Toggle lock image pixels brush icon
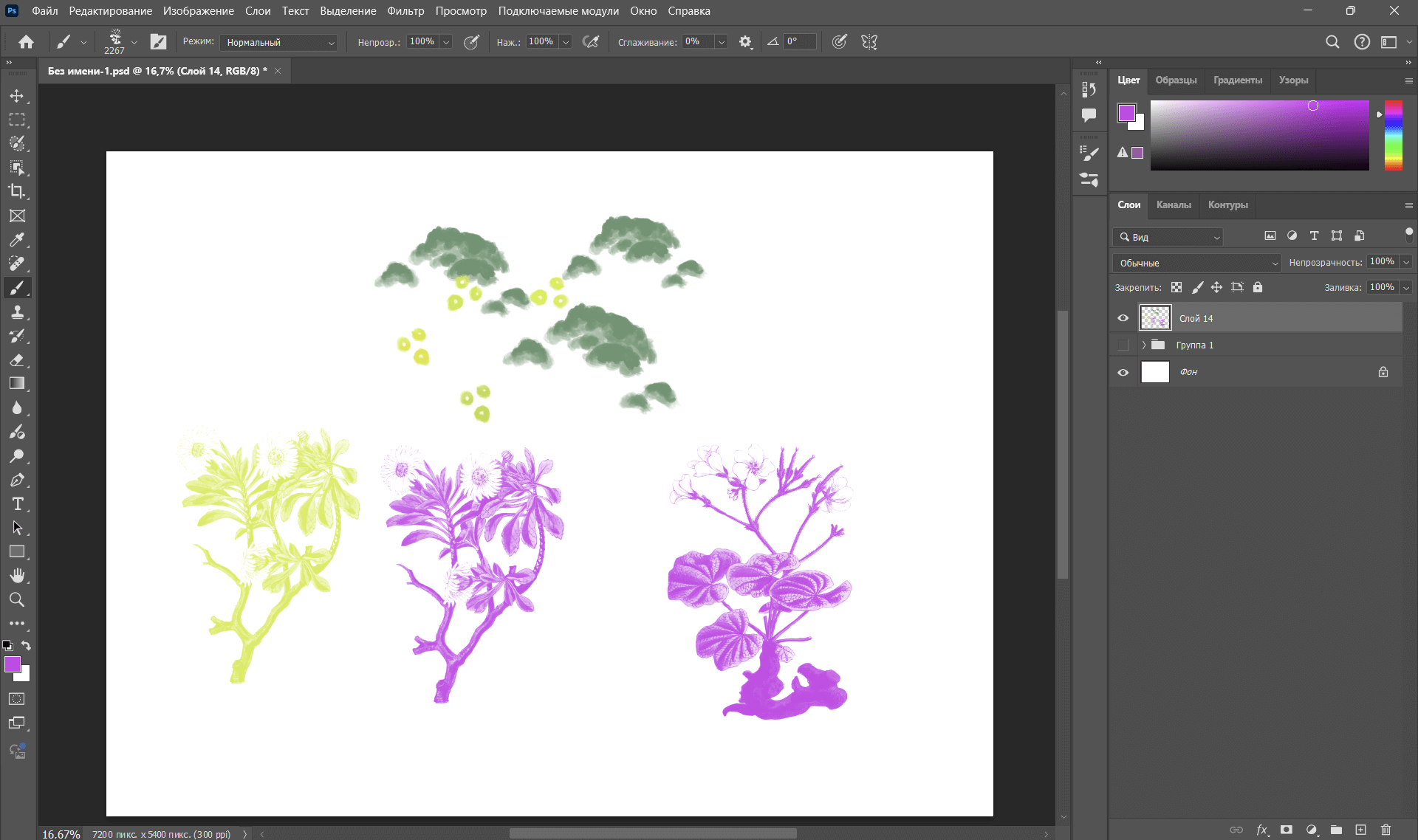This screenshot has height=840, width=1418. click(1197, 287)
